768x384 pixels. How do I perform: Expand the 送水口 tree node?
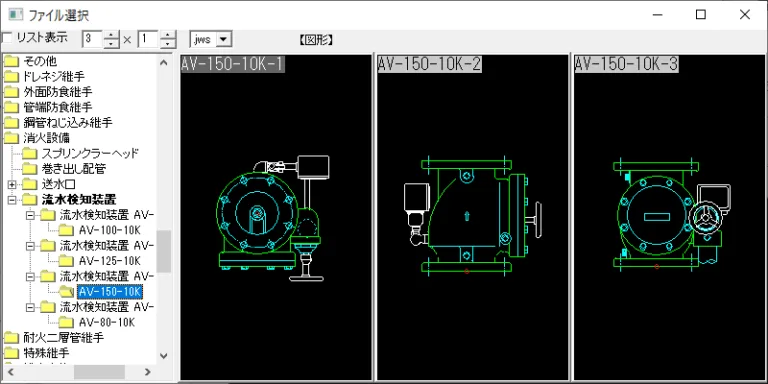12,185
